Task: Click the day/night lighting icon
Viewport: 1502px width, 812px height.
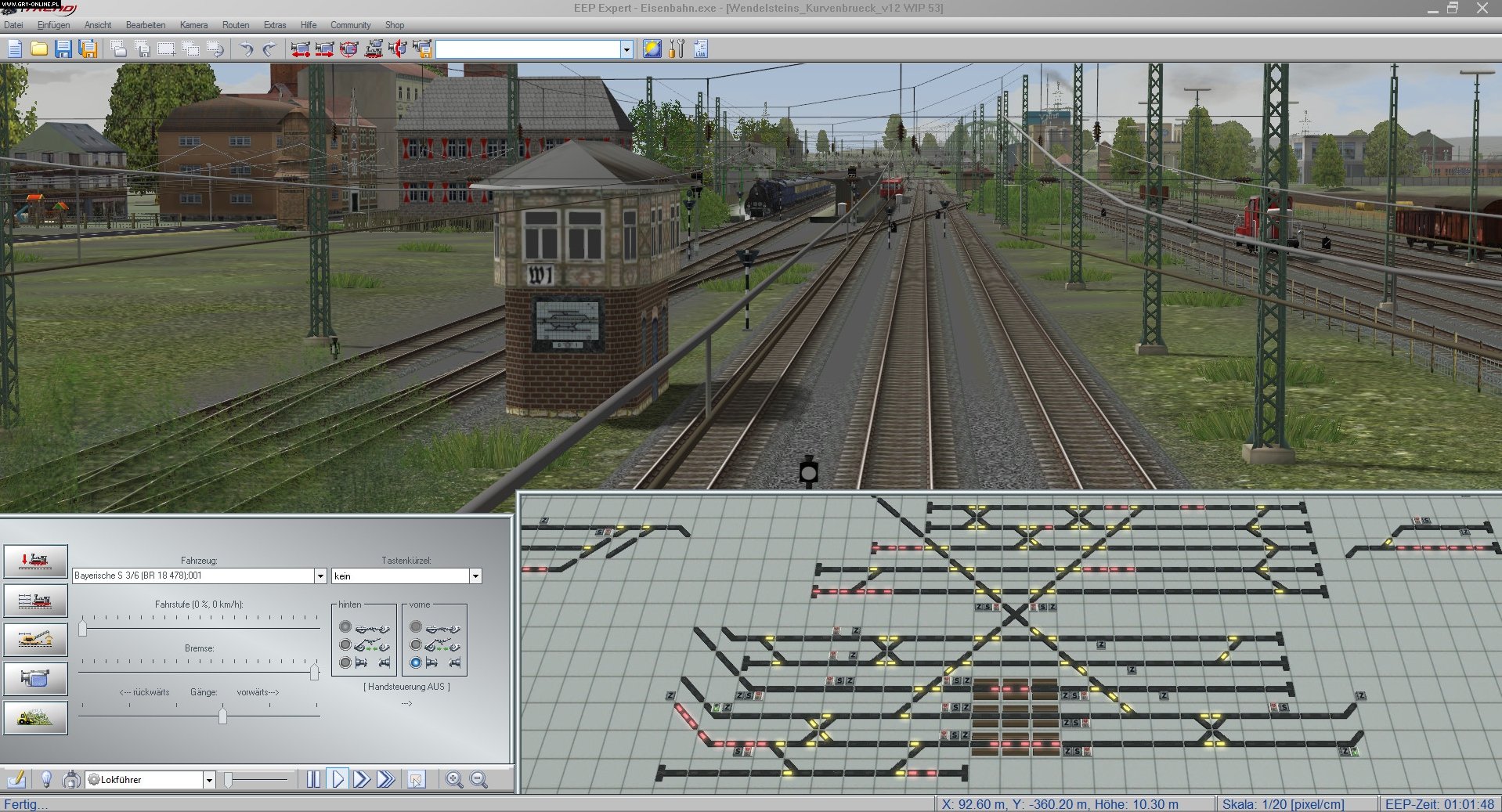Action: (x=652, y=49)
